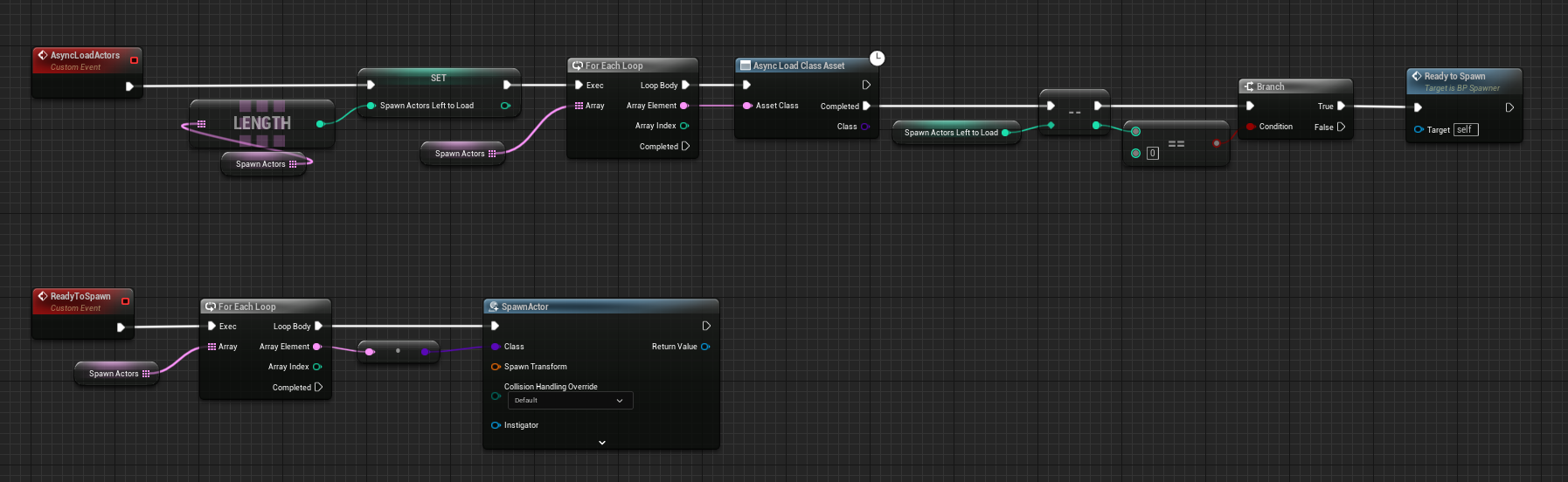Expand the SpawnActor node's advanced pins arrow

click(601, 443)
